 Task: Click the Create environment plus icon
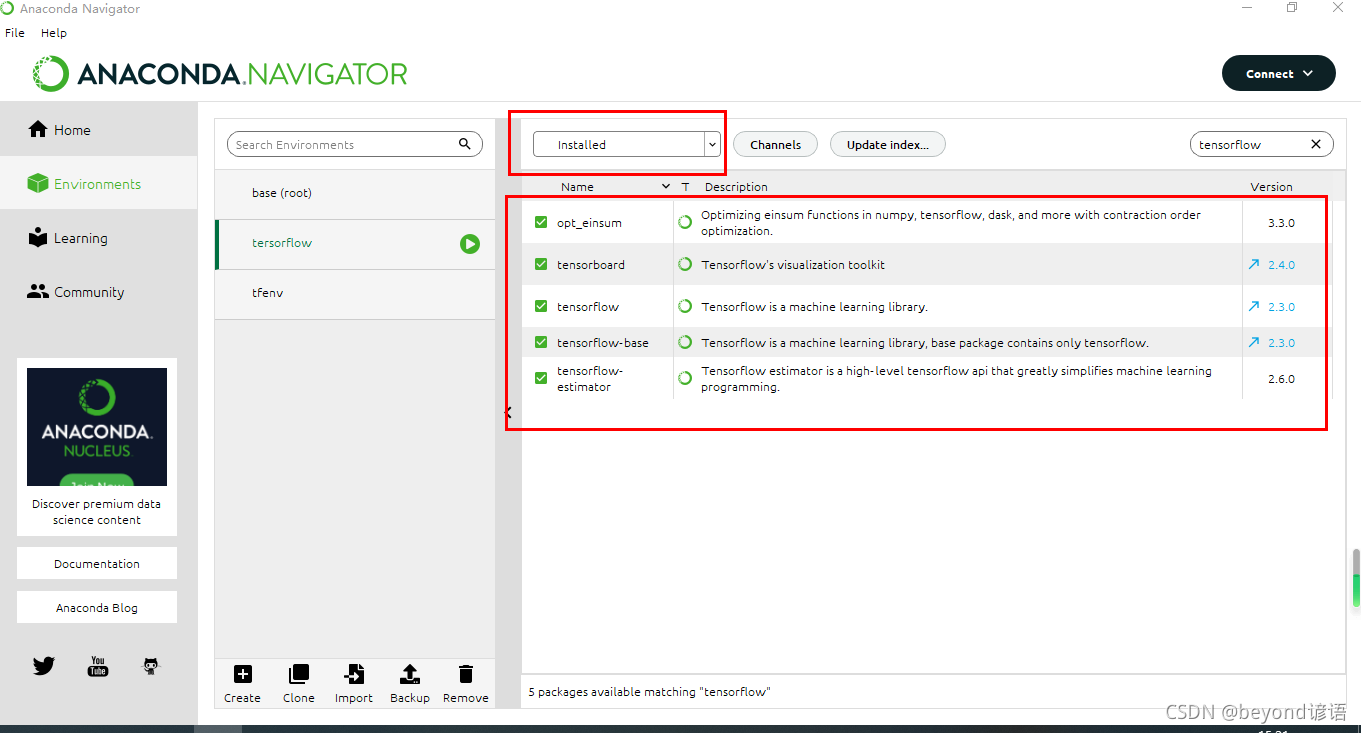coord(242,674)
